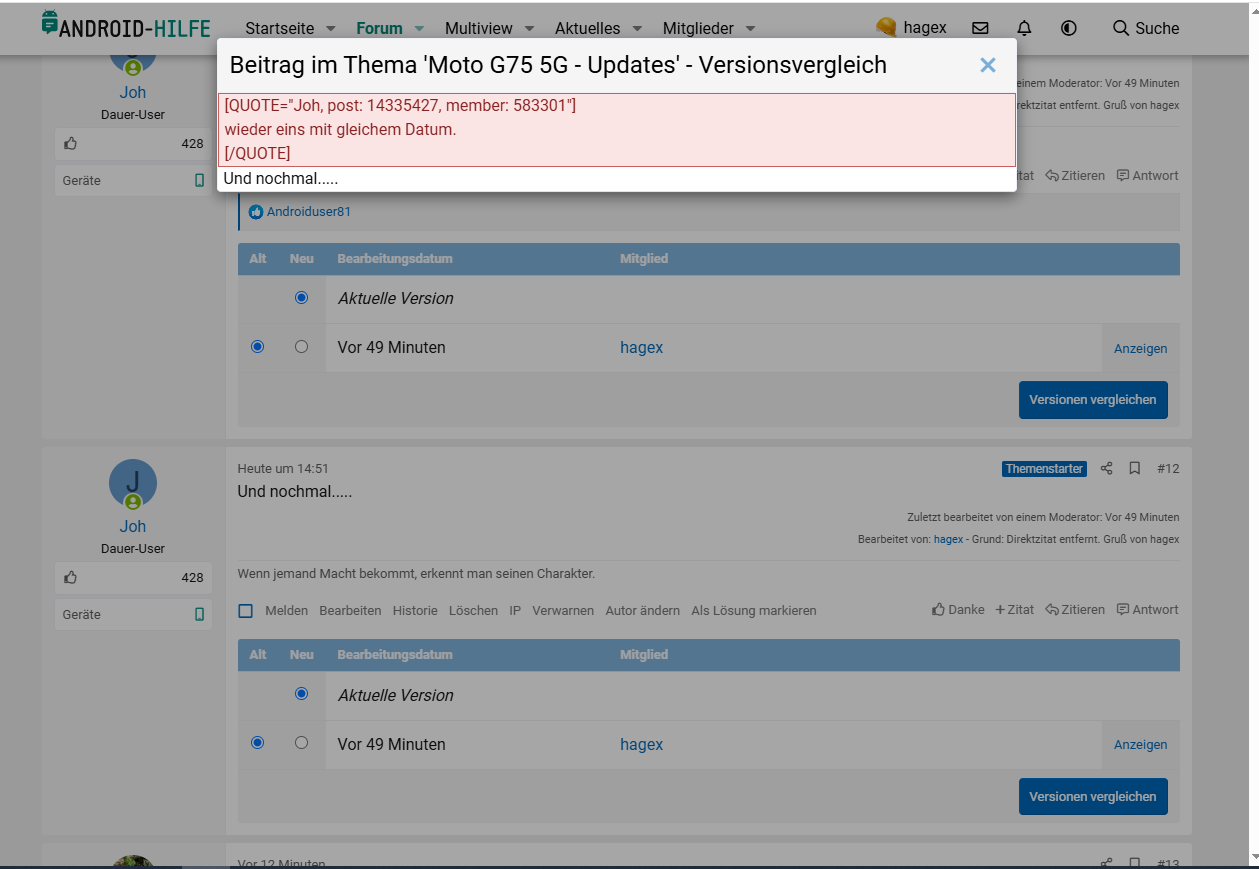Click Danke thumbs-up on post #12
The height and width of the screenshot is (869, 1259).
pos(958,610)
